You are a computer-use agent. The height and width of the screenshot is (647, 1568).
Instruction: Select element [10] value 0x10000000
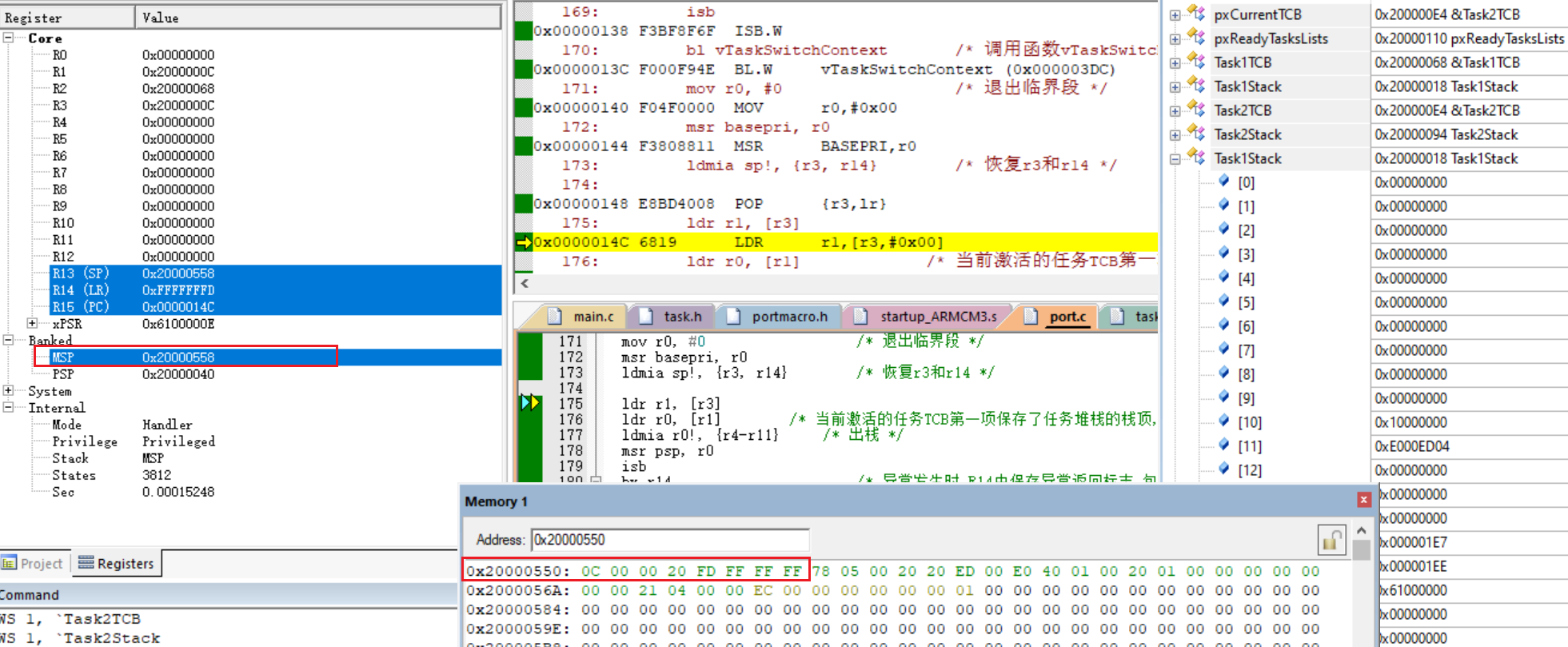pyautogui.click(x=1411, y=422)
